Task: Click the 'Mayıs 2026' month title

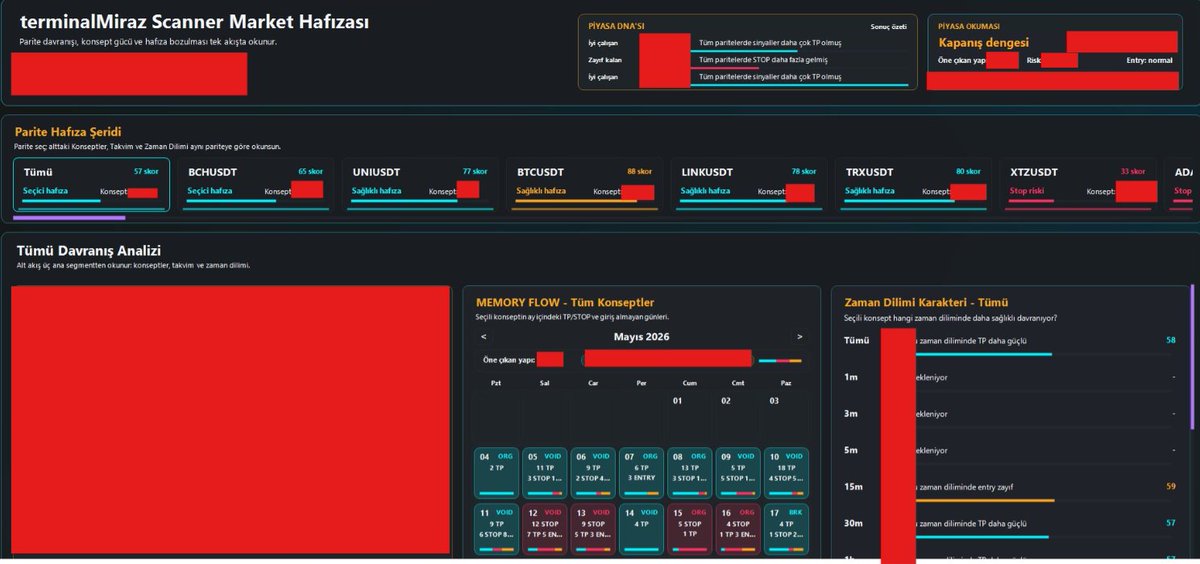Action: [642, 337]
